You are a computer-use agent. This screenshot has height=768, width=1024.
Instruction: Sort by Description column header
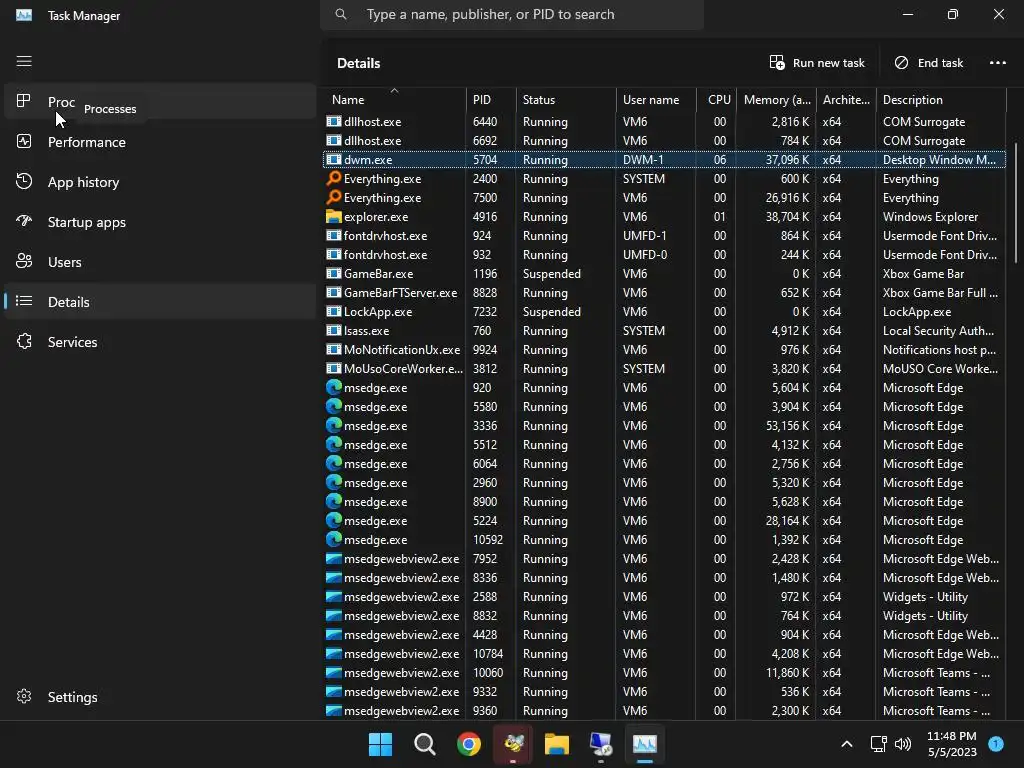(x=942, y=99)
